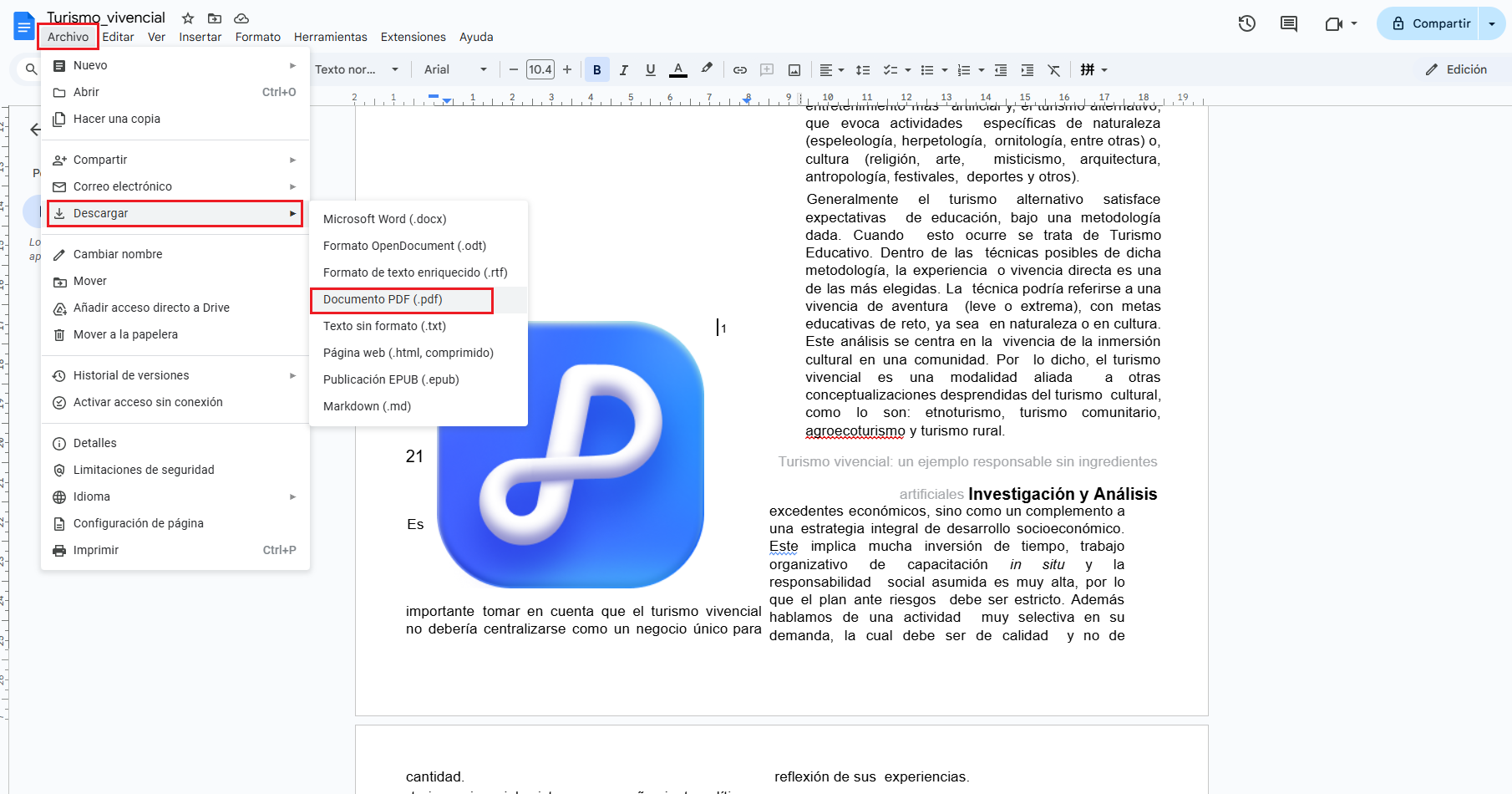Click the insert link icon
This screenshot has width=1512, height=794.
pyautogui.click(x=739, y=70)
